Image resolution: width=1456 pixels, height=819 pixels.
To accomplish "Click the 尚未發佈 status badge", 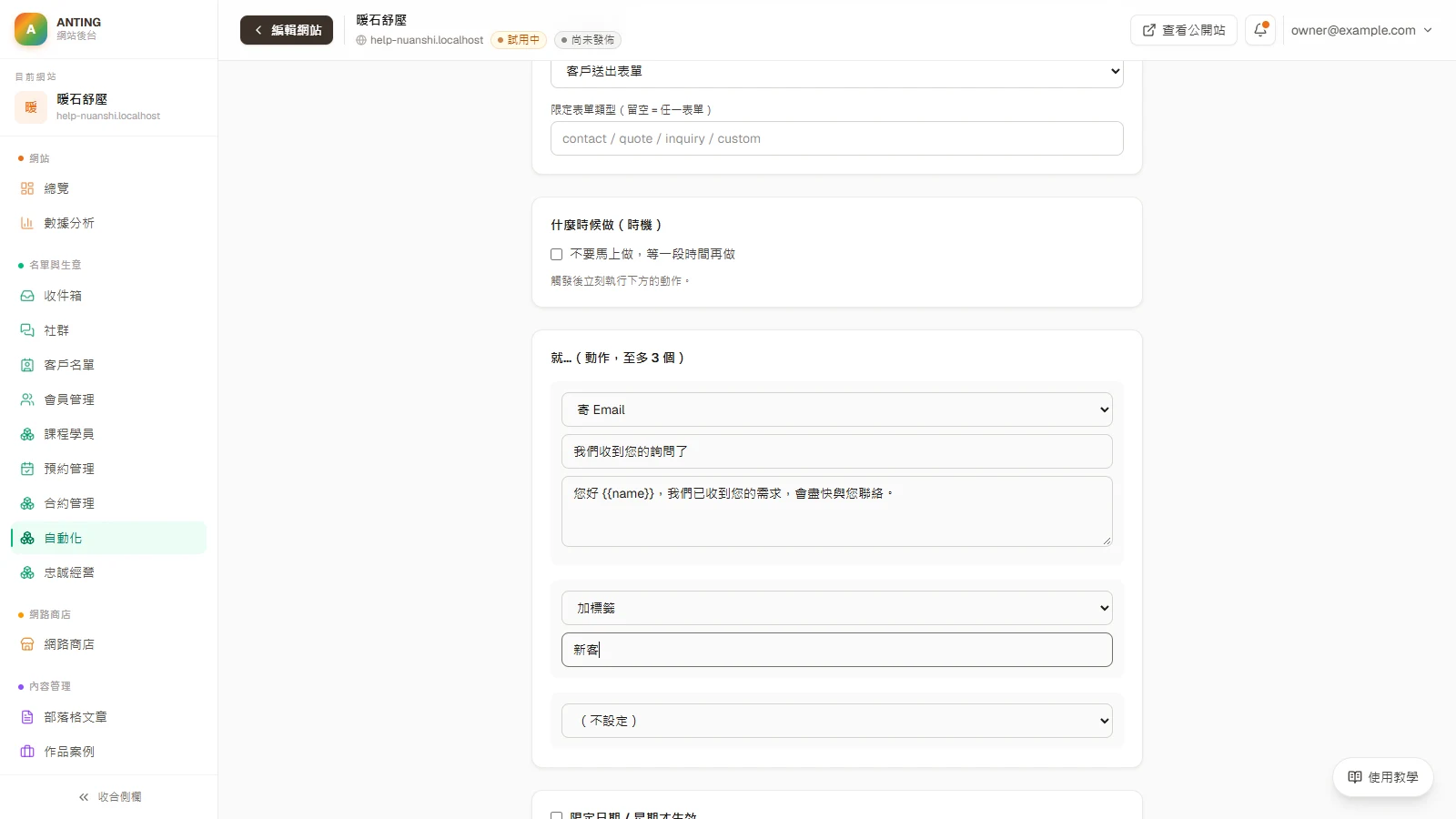I will coord(588,40).
